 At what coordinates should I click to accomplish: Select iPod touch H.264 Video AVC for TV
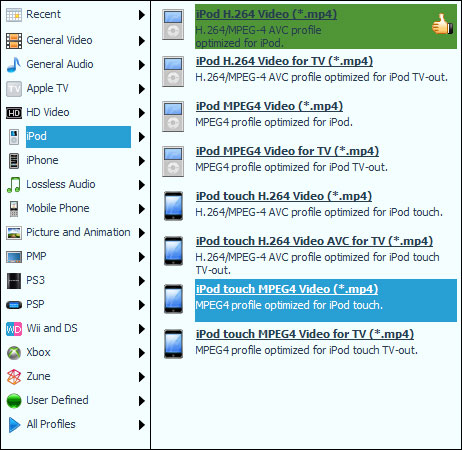coord(314,241)
